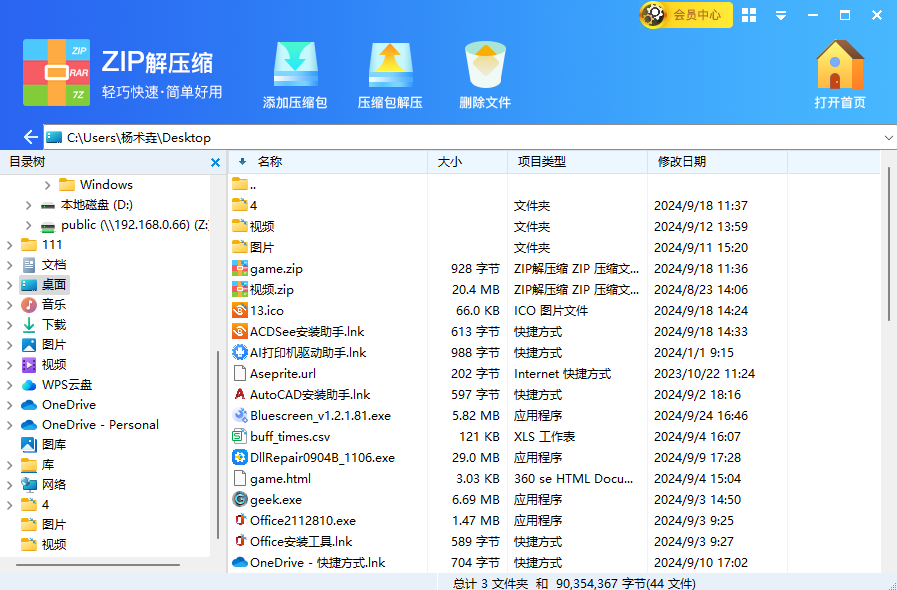Open the four-squares grid icon in title bar

click(749, 15)
